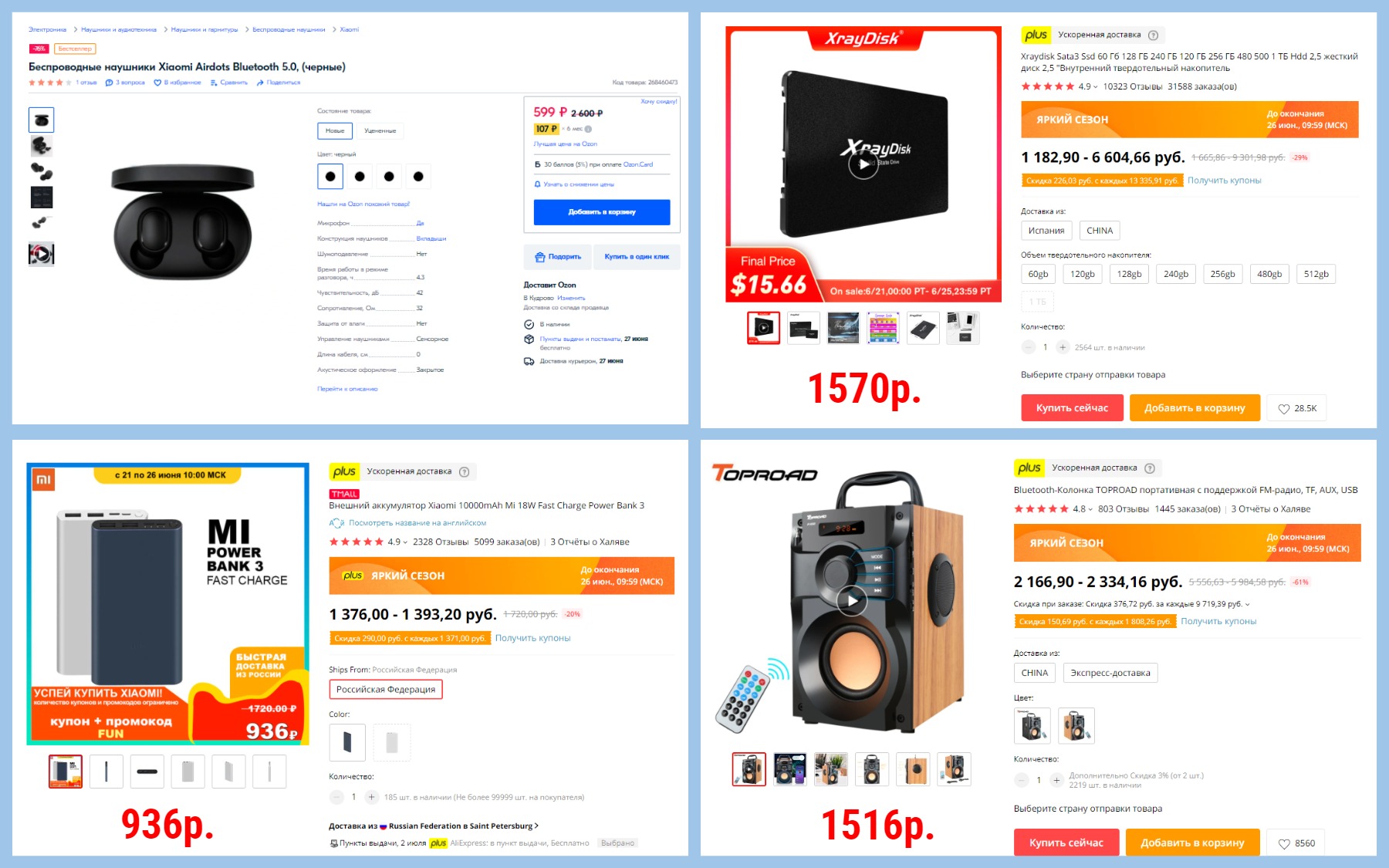This screenshot has width=1389, height=868.
Task: Open Беспроводные наушники breadcrumb item
Action: [289, 29]
